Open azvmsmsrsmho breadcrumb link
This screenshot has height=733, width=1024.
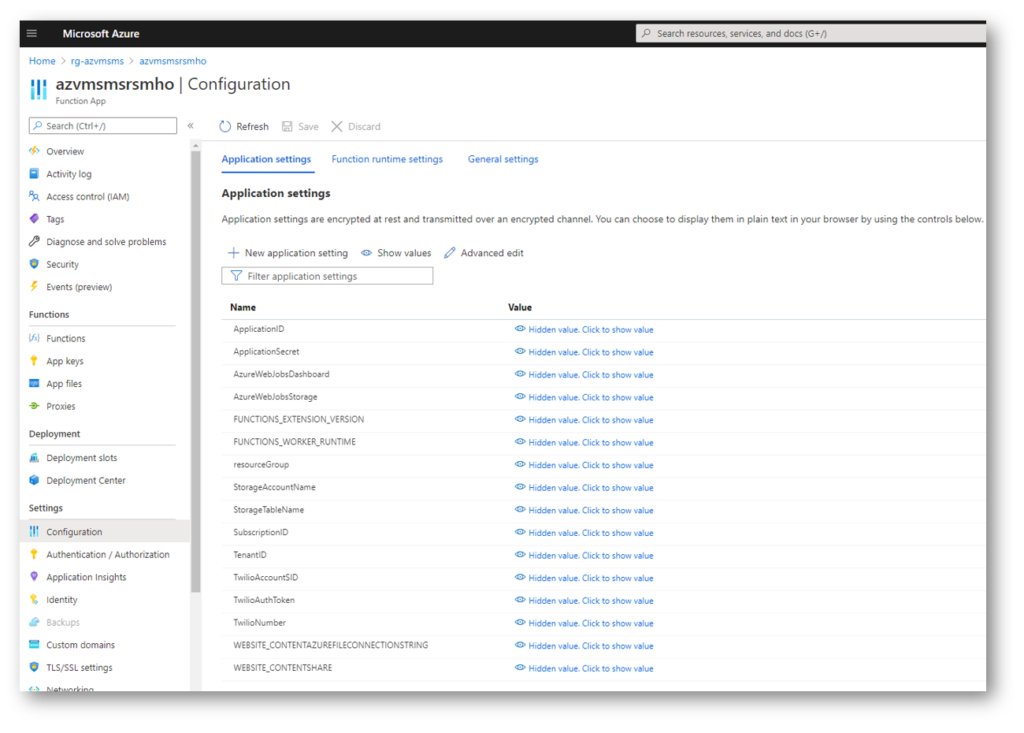(x=173, y=61)
